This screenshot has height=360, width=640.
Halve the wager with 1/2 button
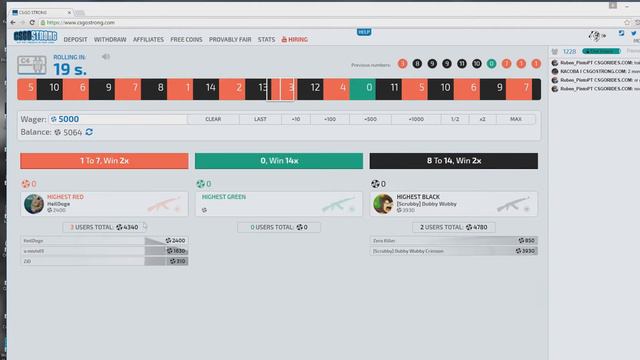click(x=455, y=119)
